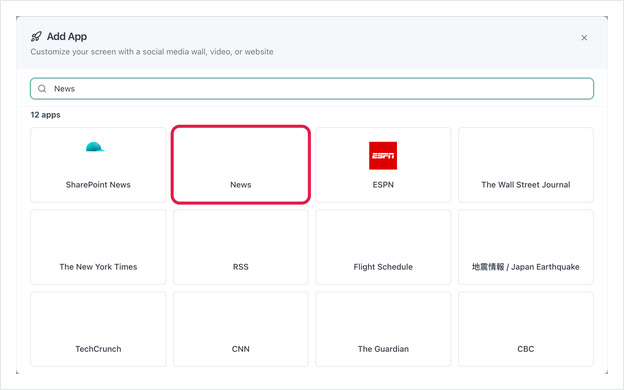Select the CNN app card

click(241, 329)
